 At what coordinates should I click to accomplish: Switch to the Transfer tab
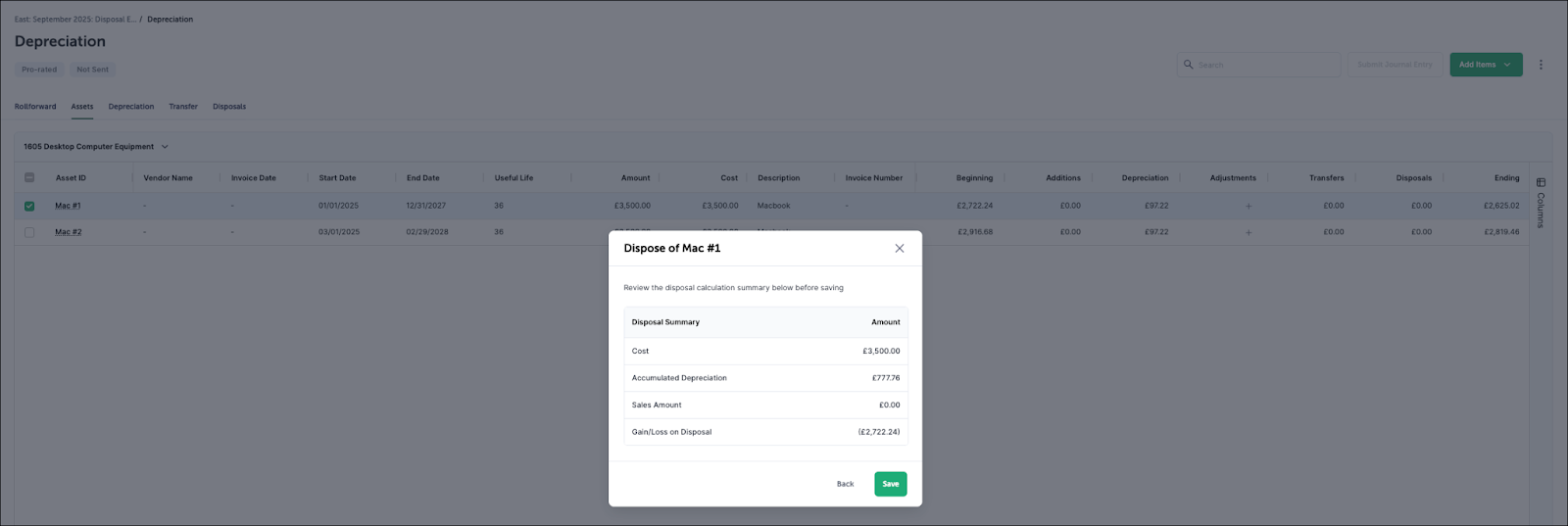[x=182, y=107]
